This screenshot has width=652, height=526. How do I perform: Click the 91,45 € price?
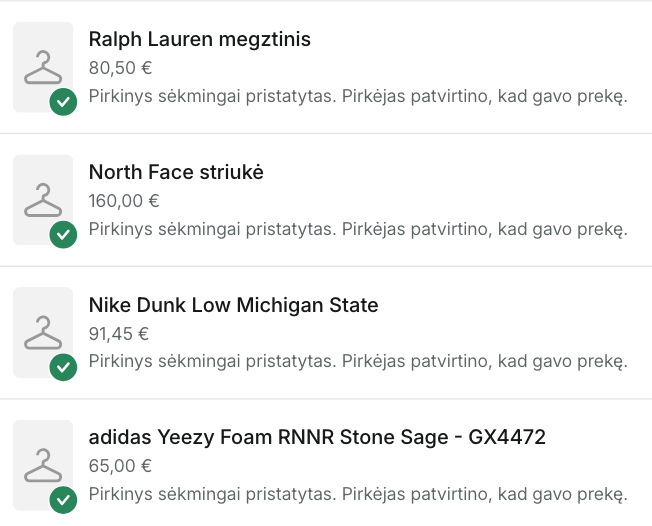tap(119, 333)
